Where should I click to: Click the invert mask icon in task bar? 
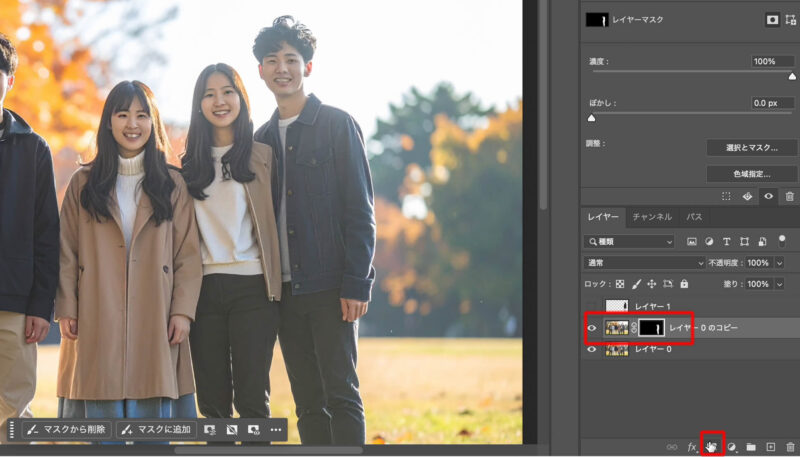point(232,429)
